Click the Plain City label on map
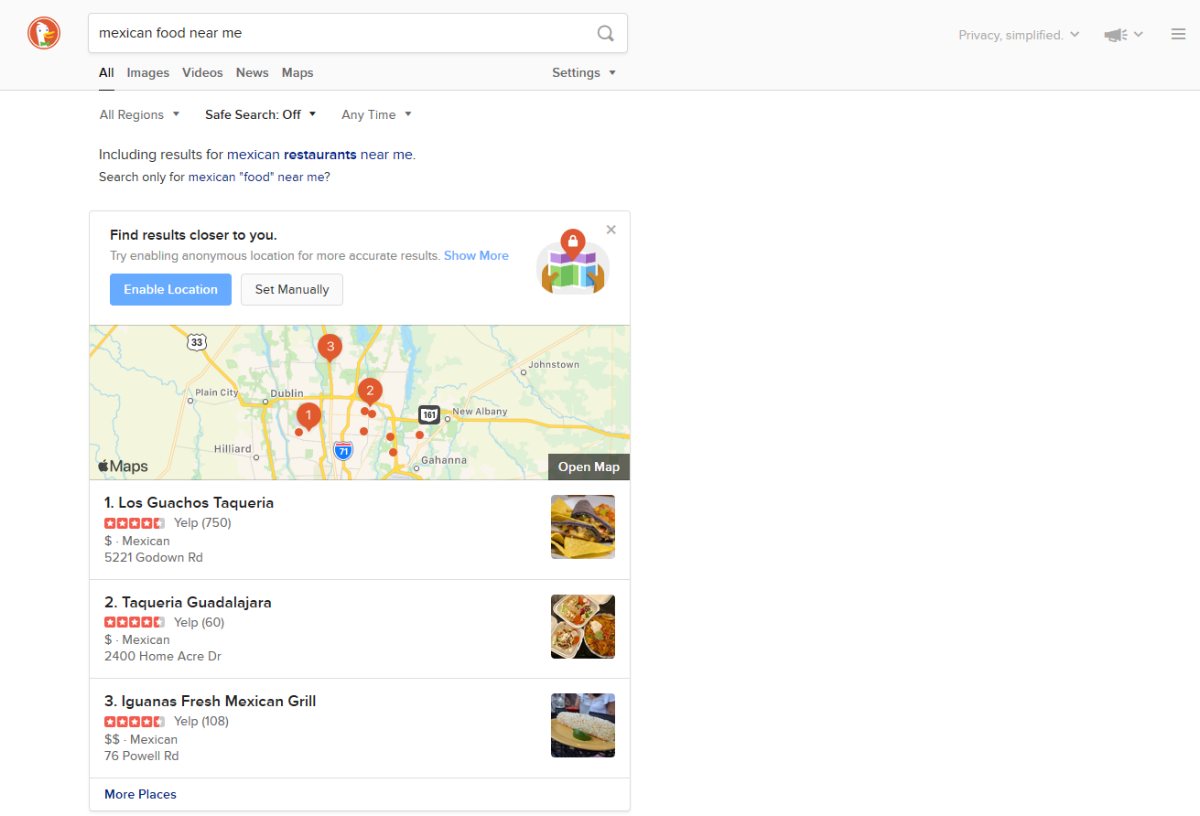The height and width of the screenshot is (816, 1200). coord(217,392)
